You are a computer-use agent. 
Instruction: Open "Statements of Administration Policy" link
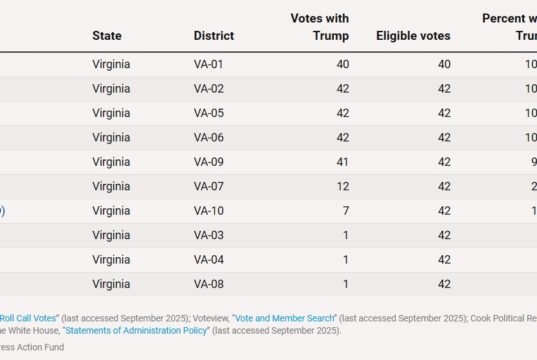[136, 331]
